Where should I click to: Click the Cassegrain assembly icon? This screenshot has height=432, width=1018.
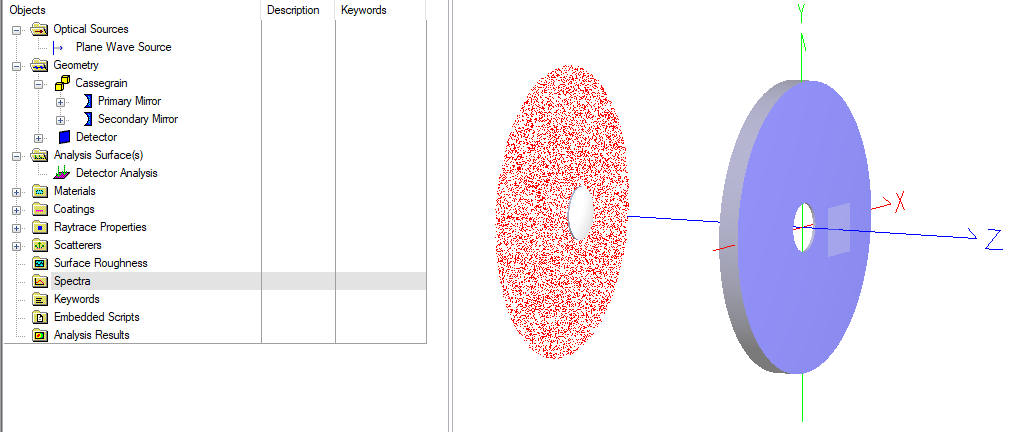pos(61,83)
